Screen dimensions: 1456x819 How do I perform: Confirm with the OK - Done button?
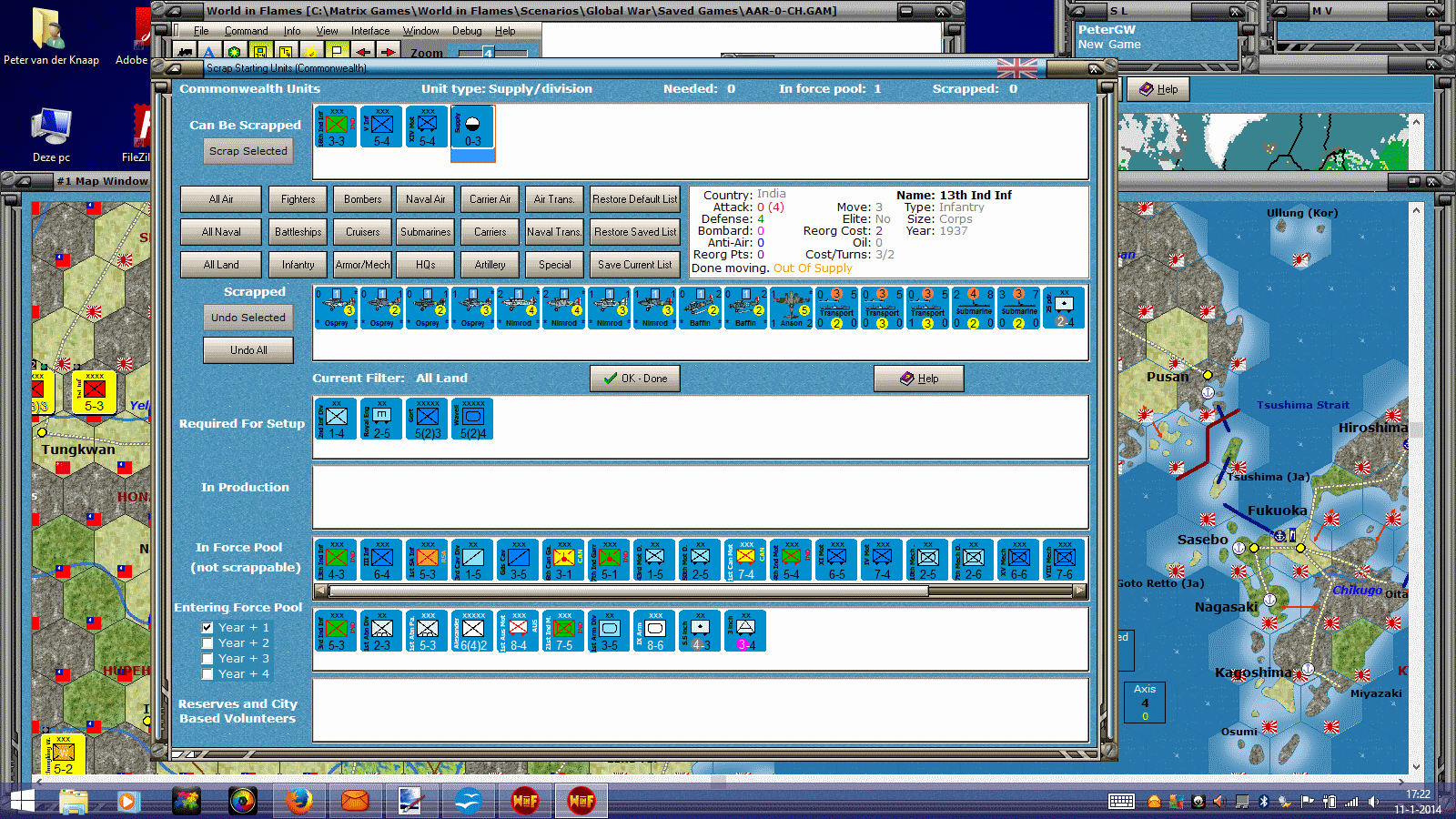(635, 379)
